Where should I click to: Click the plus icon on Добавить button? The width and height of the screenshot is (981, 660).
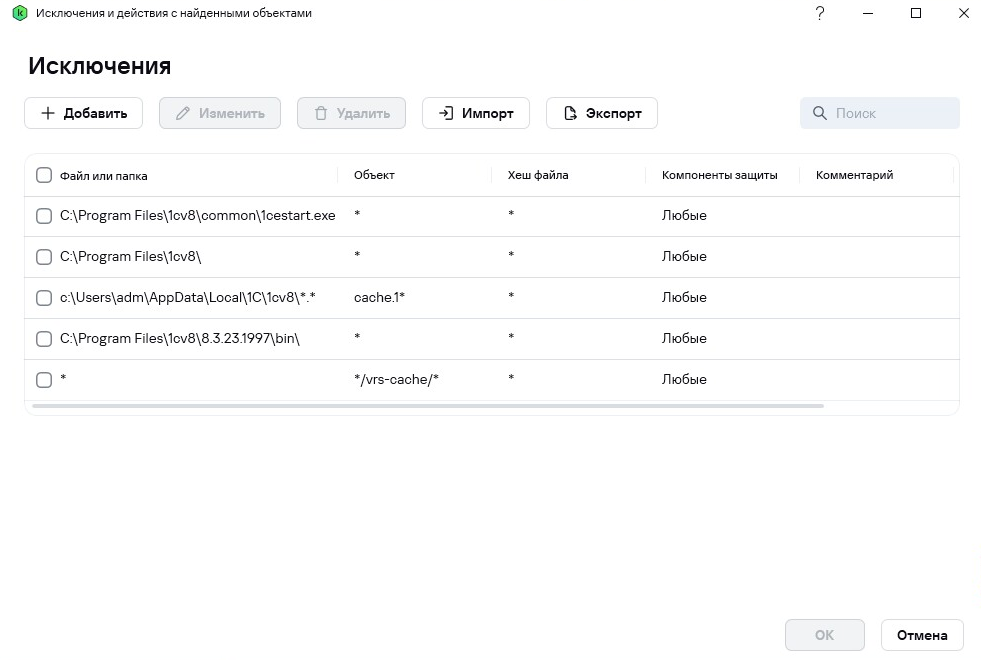47,113
